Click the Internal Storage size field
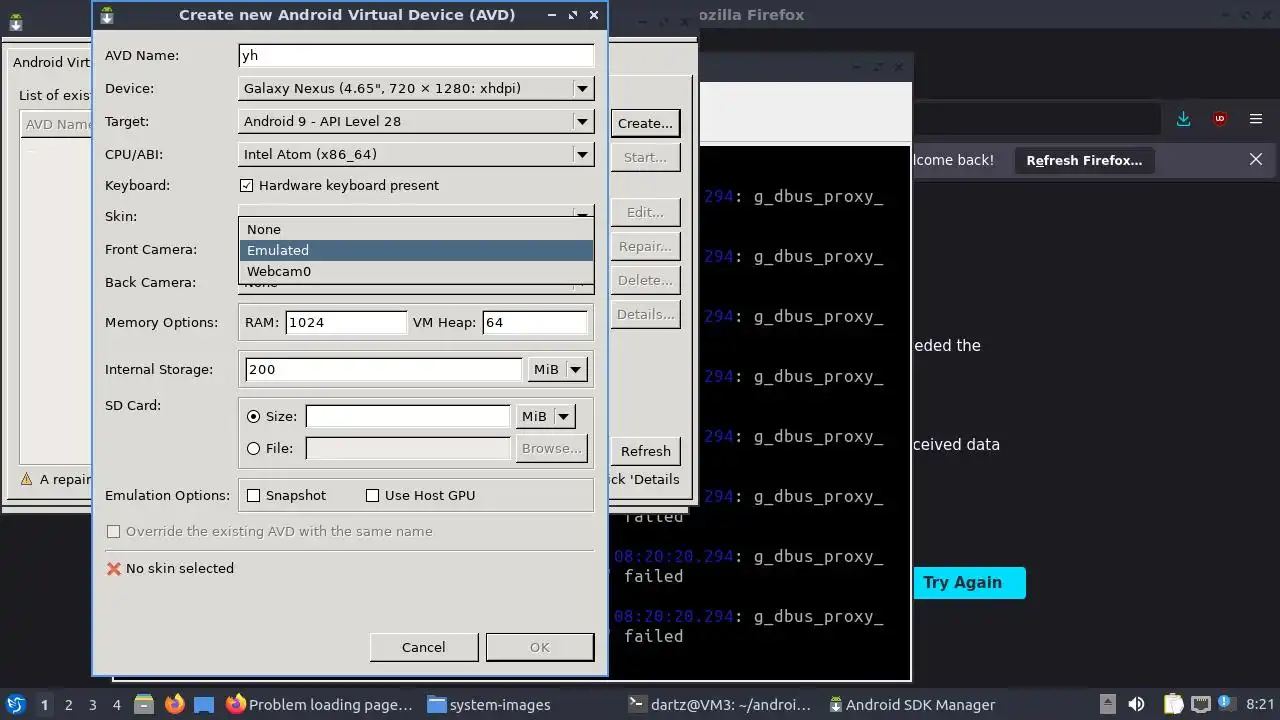Screen dimensions: 1280x720 click(x=383, y=369)
